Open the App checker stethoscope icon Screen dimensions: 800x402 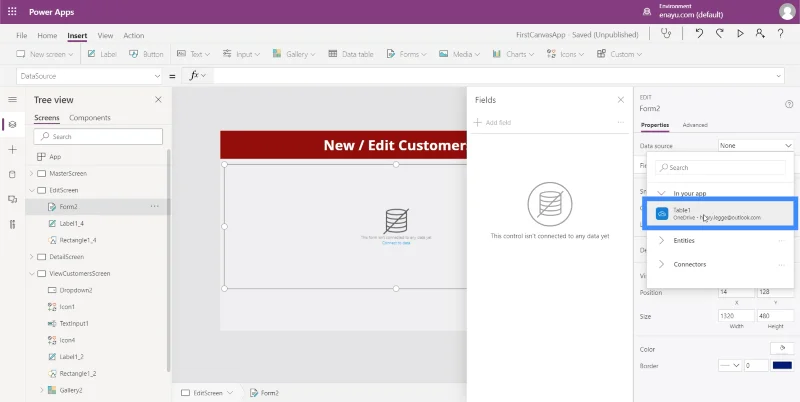click(x=666, y=34)
